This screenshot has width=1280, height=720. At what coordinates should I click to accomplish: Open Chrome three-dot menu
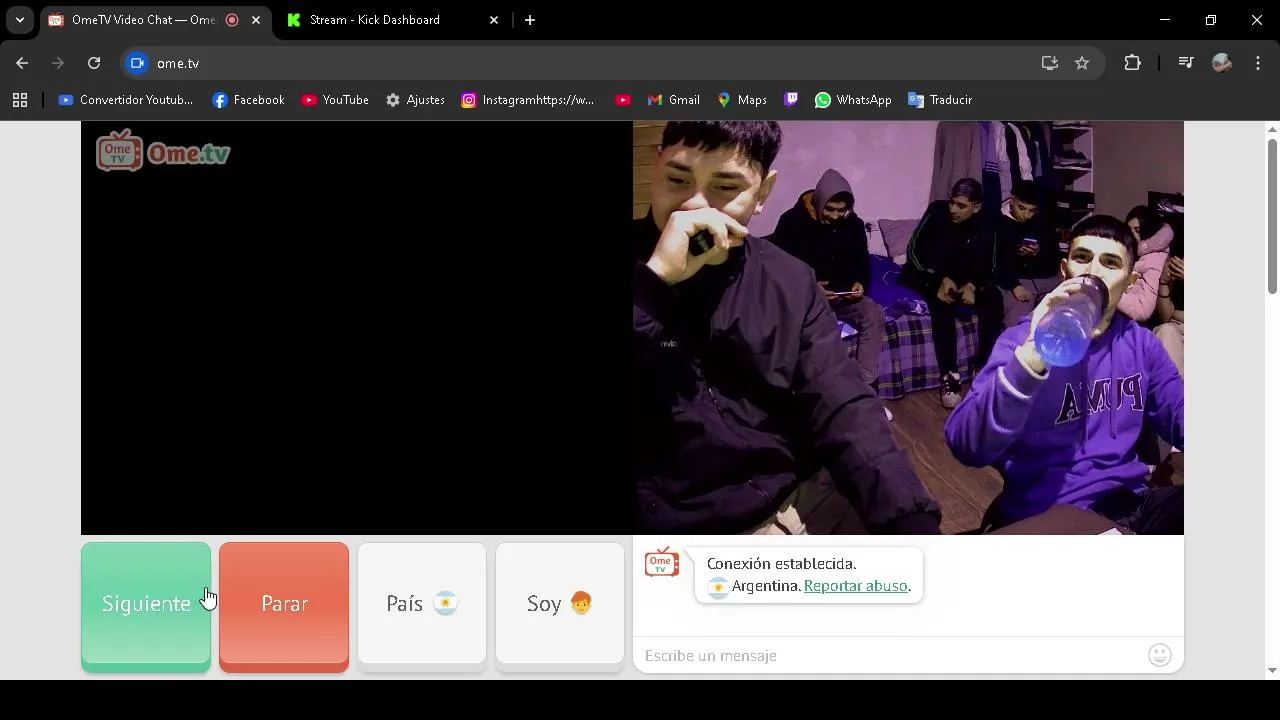click(x=1258, y=63)
